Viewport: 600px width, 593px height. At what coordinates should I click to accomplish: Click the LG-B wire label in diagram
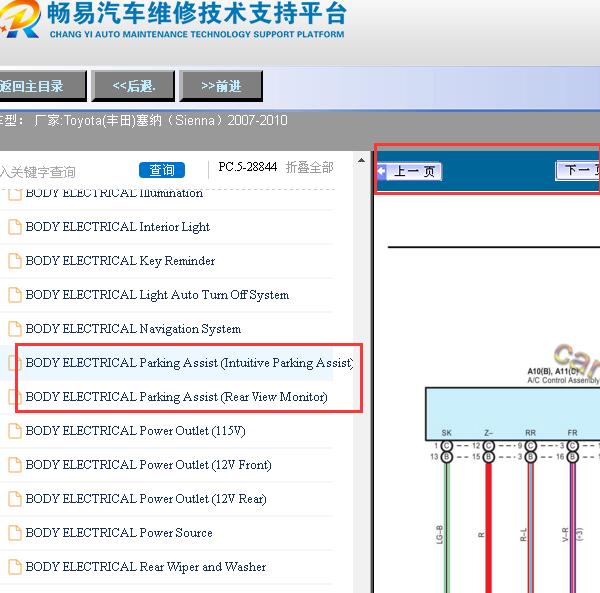tap(439, 534)
